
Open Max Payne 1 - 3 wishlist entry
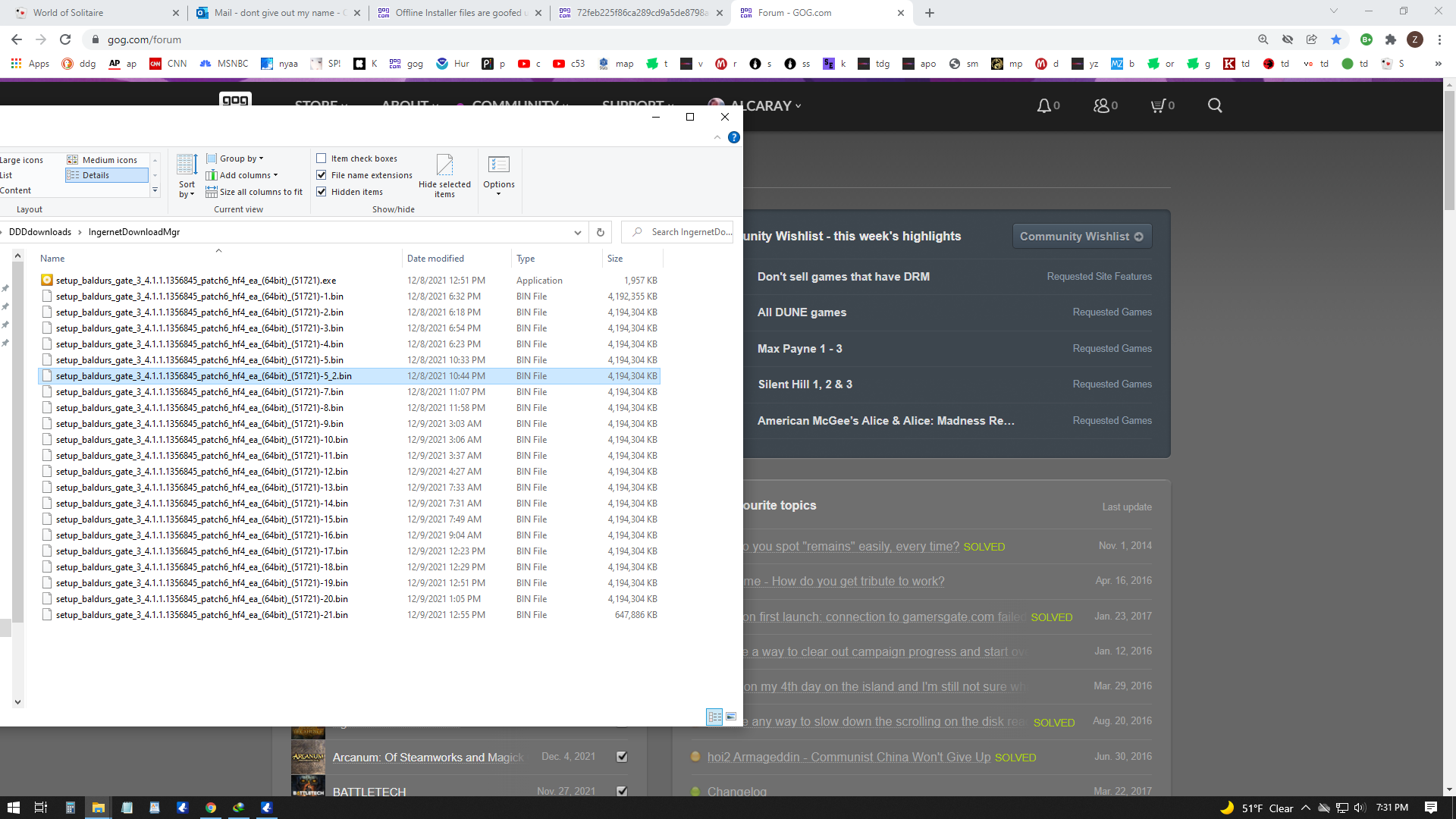pyautogui.click(x=799, y=349)
